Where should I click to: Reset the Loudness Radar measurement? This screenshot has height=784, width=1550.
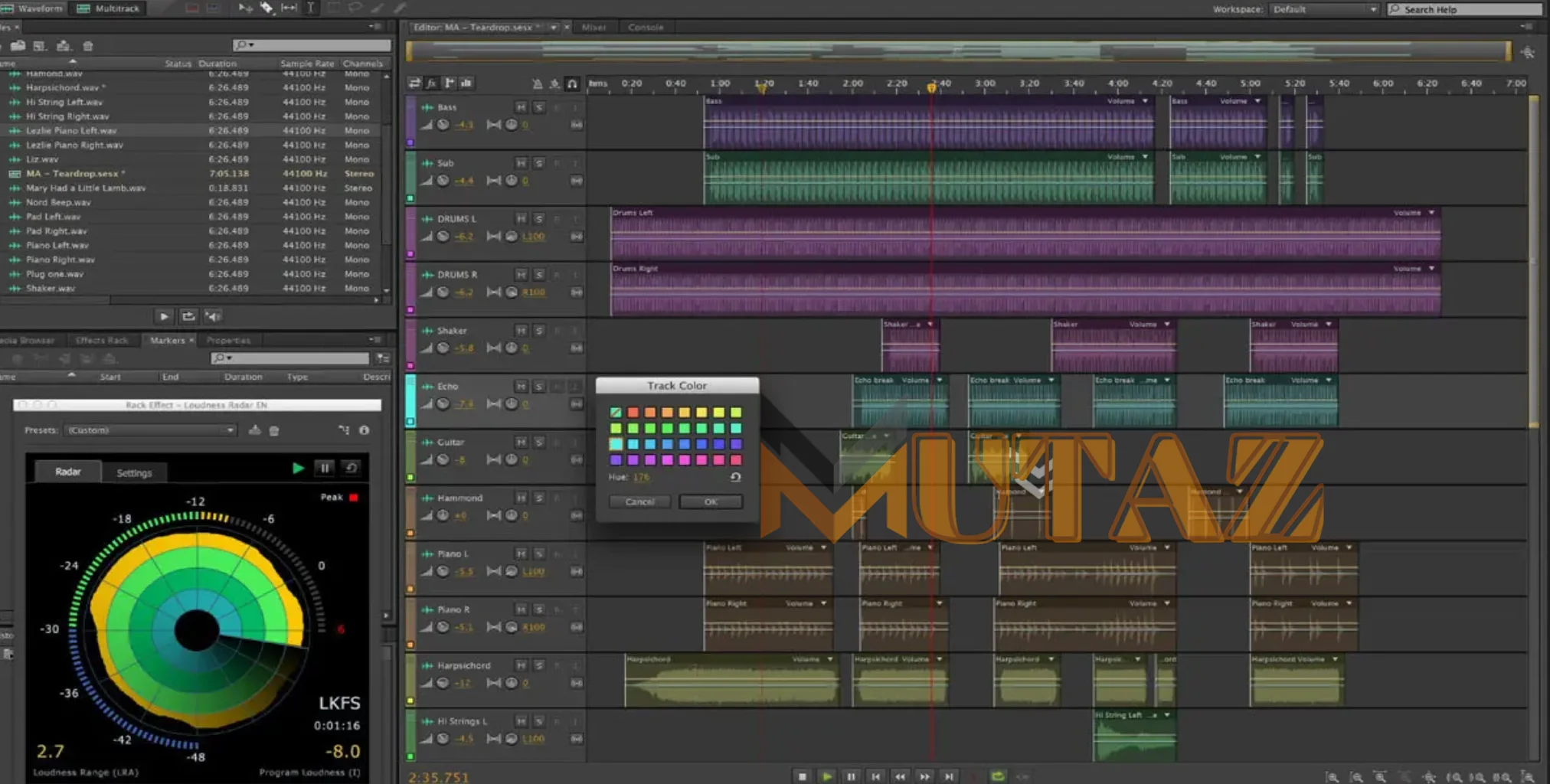coord(352,468)
